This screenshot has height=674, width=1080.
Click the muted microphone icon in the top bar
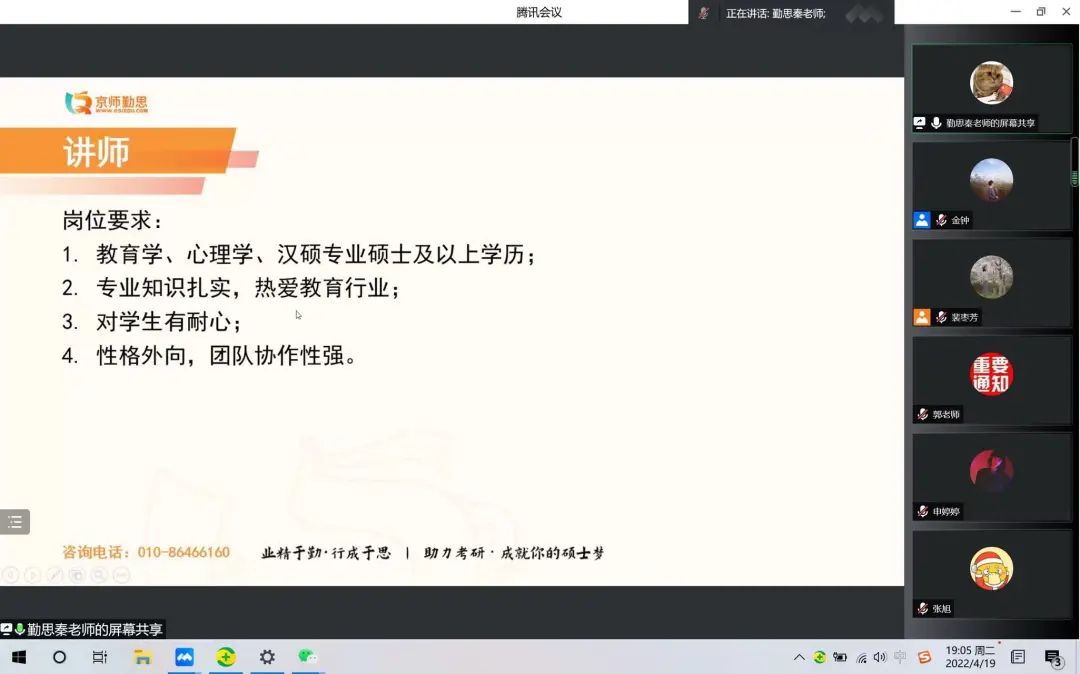click(x=704, y=13)
